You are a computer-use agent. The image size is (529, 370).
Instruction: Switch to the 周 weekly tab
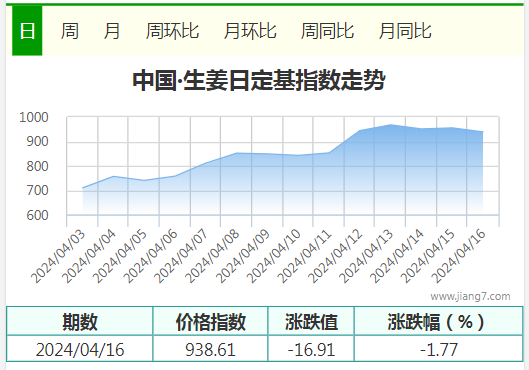coord(70,31)
